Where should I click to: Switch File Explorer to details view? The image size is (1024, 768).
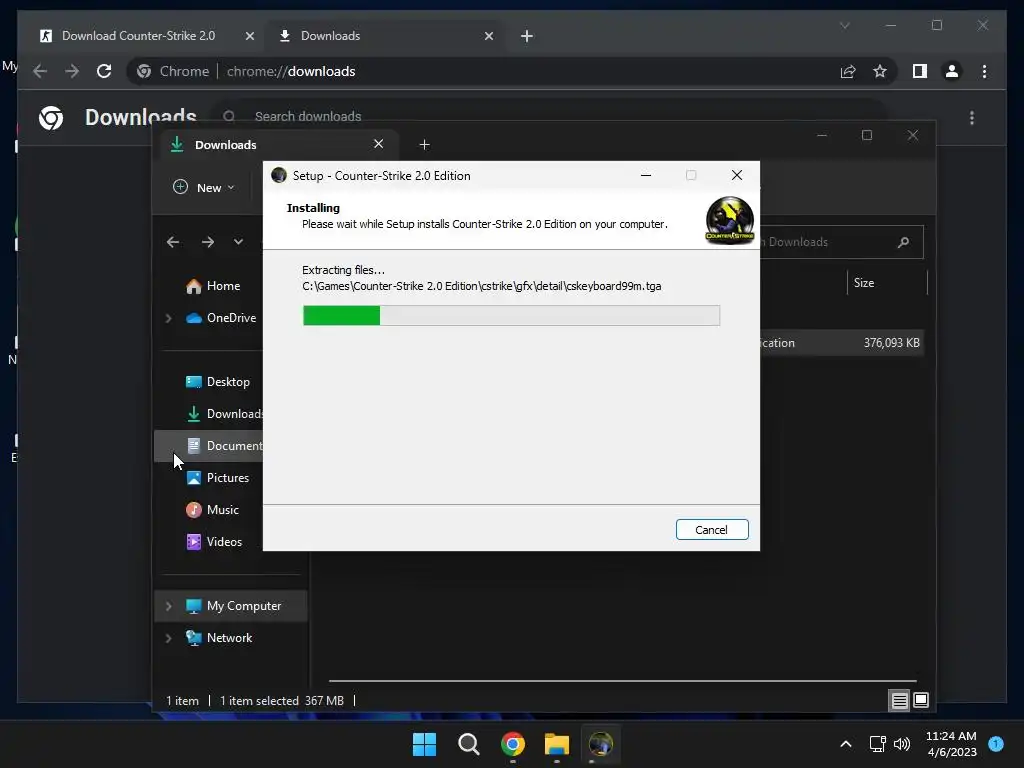click(x=899, y=701)
